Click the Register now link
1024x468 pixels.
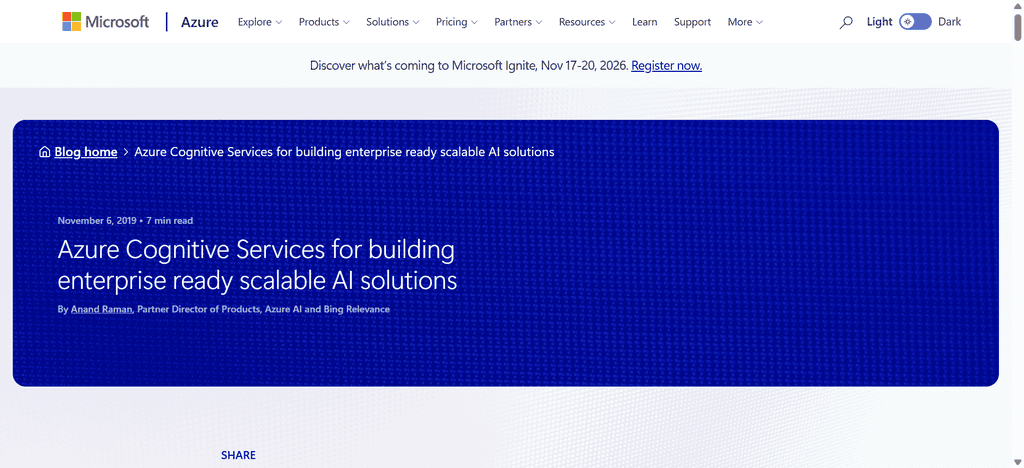pos(666,65)
